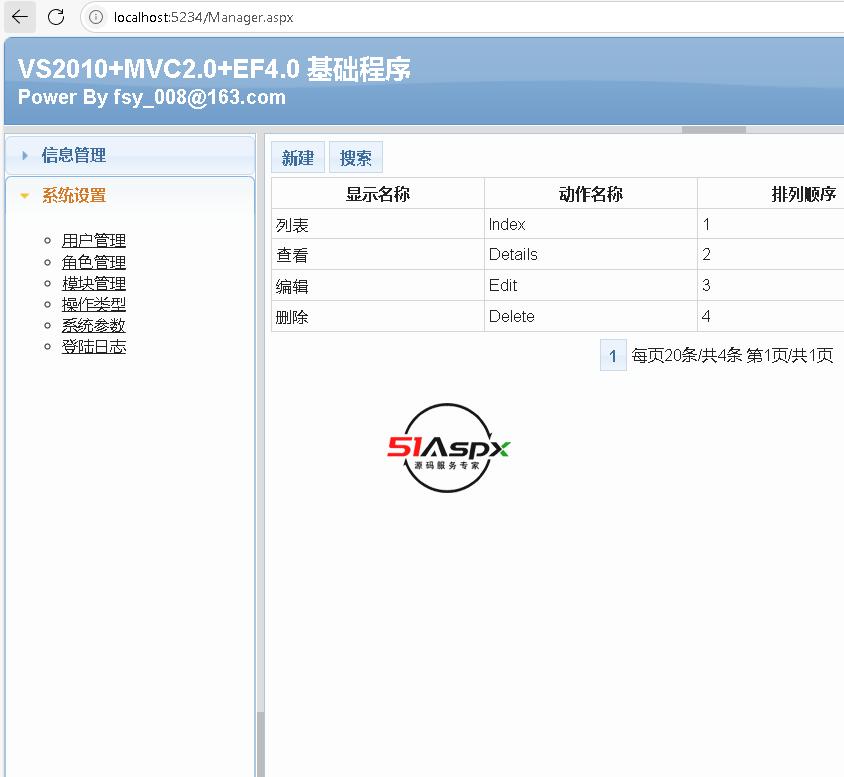
Task: Open the 角色管理 link
Action: (94, 262)
